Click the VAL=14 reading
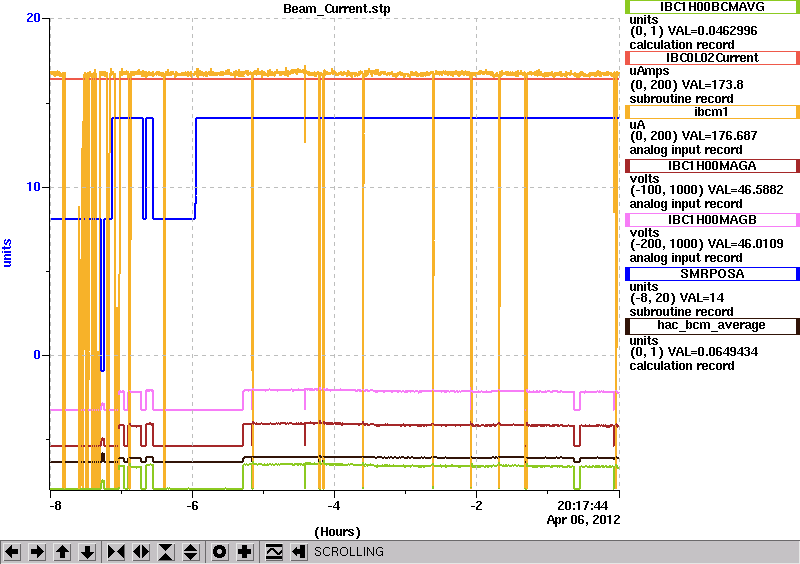Image resolution: width=800 pixels, height=564 pixels. pos(701,298)
